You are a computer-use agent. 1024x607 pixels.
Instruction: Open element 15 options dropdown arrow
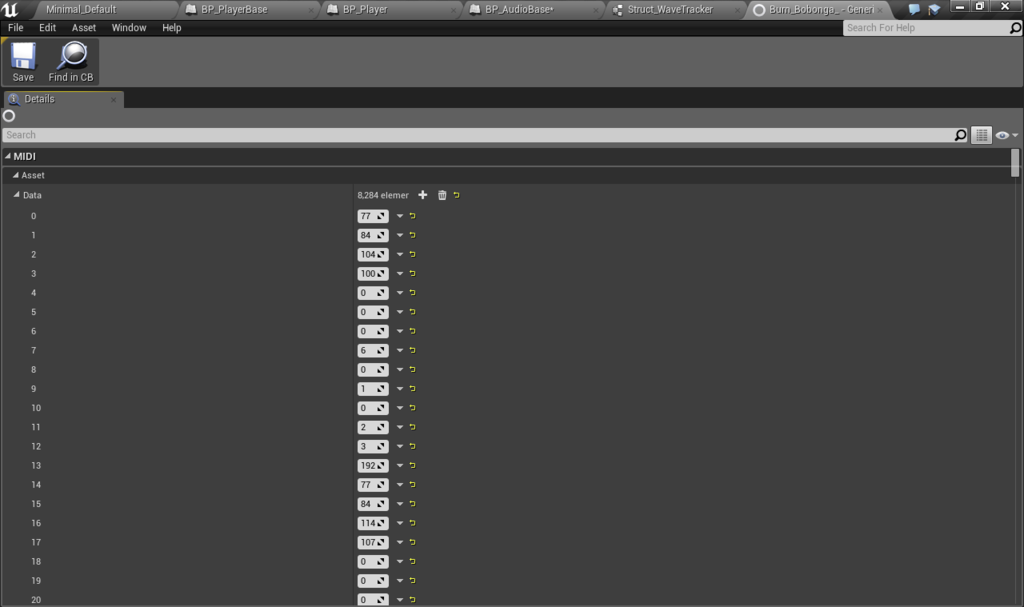(x=400, y=504)
